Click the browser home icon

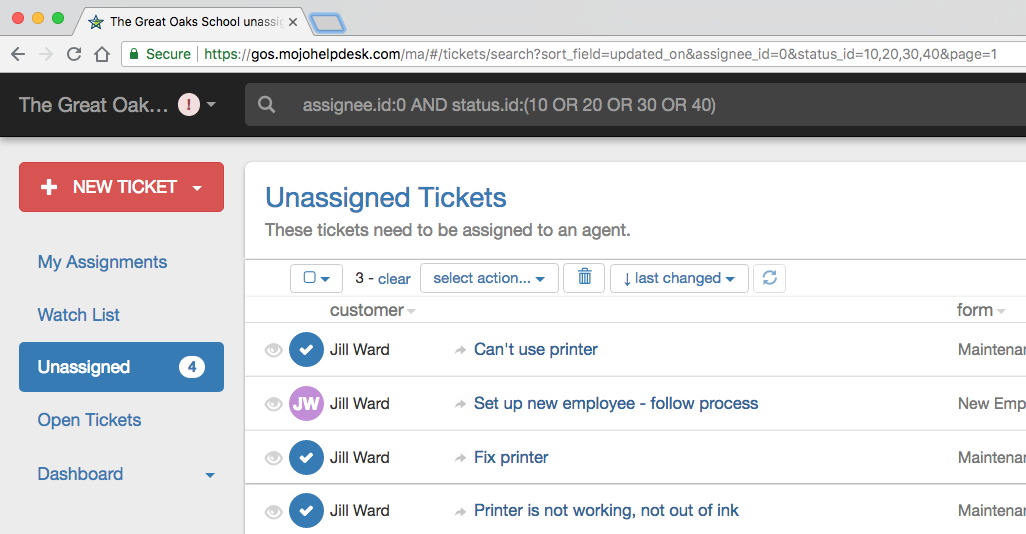102,54
